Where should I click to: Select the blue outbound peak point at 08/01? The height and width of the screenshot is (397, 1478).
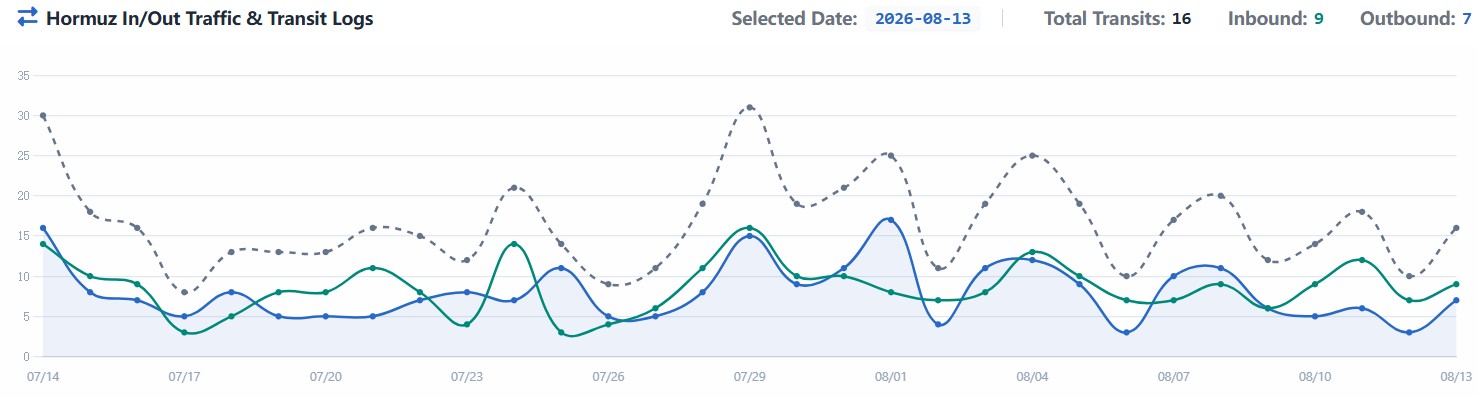click(x=891, y=219)
